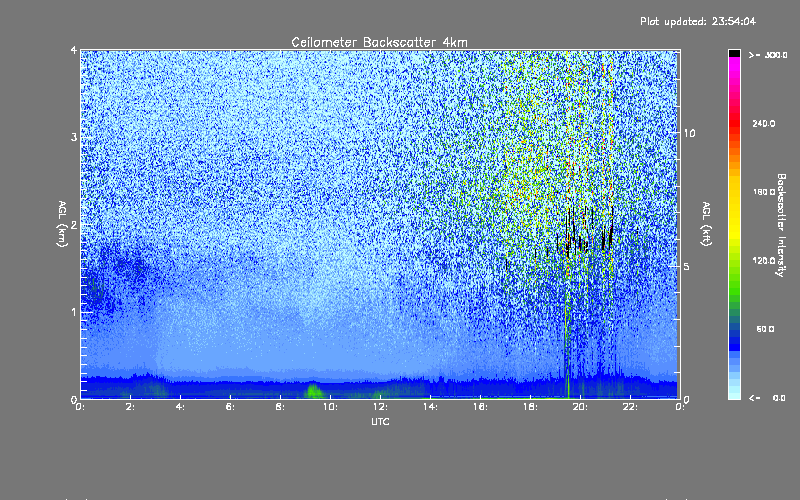This screenshot has width=800, height=500.
Task: Click the "240.0" colorbar value
Action: [x=764, y=123]
